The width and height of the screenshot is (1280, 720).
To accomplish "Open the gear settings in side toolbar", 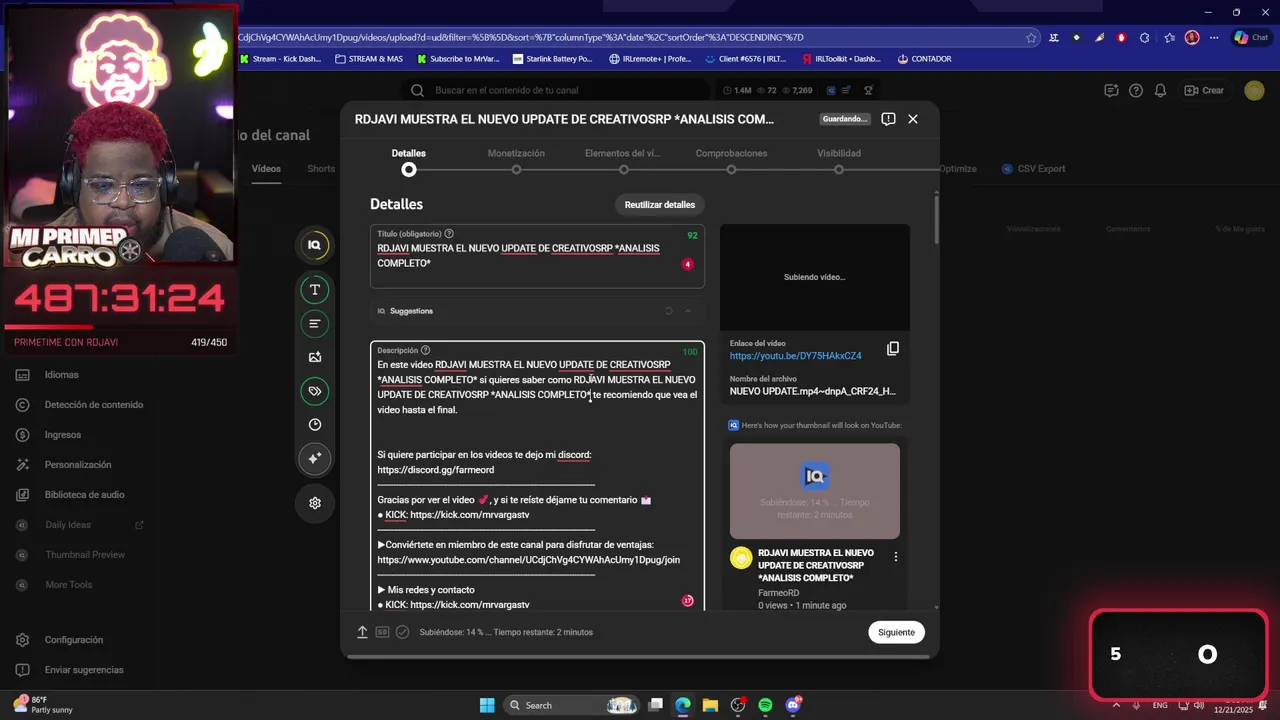I will point(315,503).
